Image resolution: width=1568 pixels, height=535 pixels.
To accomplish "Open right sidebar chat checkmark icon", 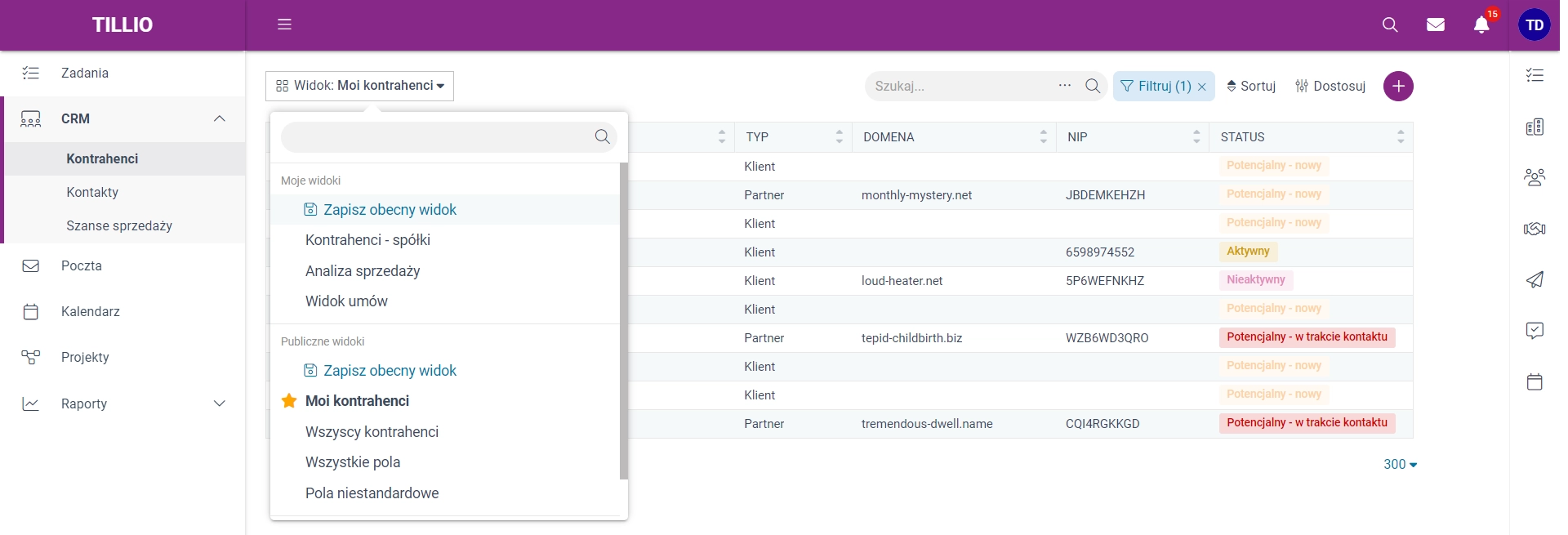I will pos(1535,330).
